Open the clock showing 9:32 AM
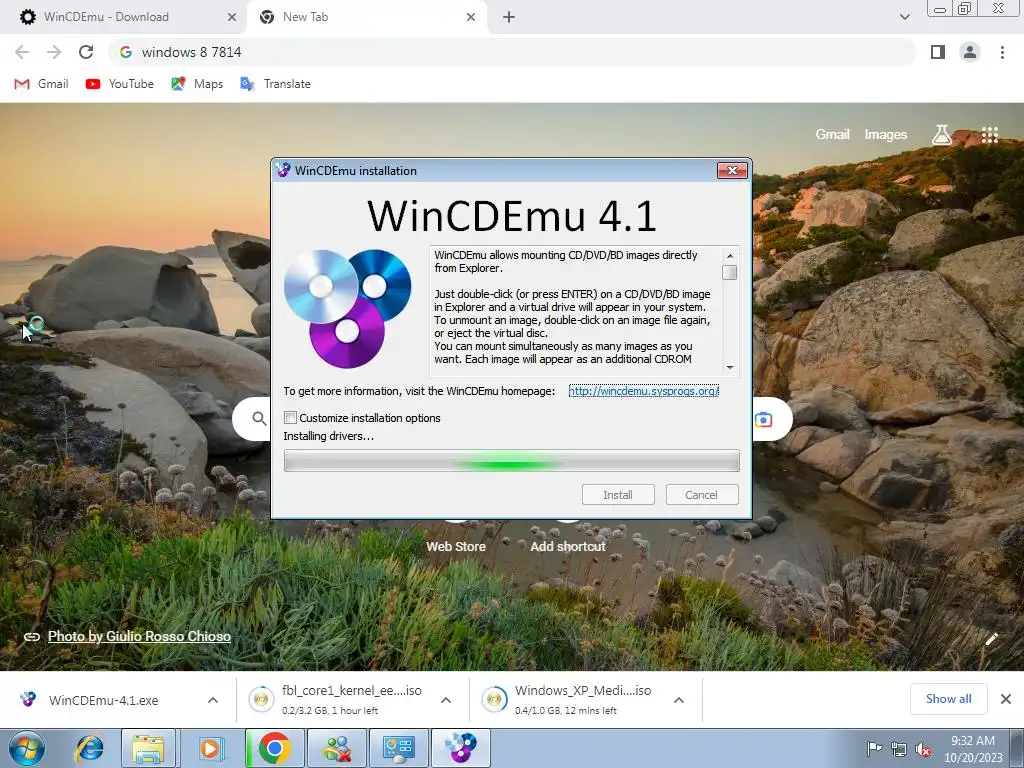The height and width of the screenshot is (768, 1024). (x=973, y=748)
